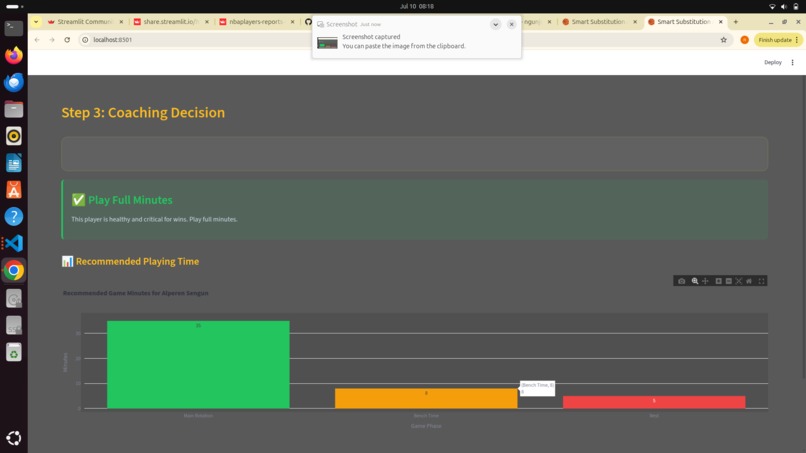Open LibreOffice Writer from the dock

point(14,163)
